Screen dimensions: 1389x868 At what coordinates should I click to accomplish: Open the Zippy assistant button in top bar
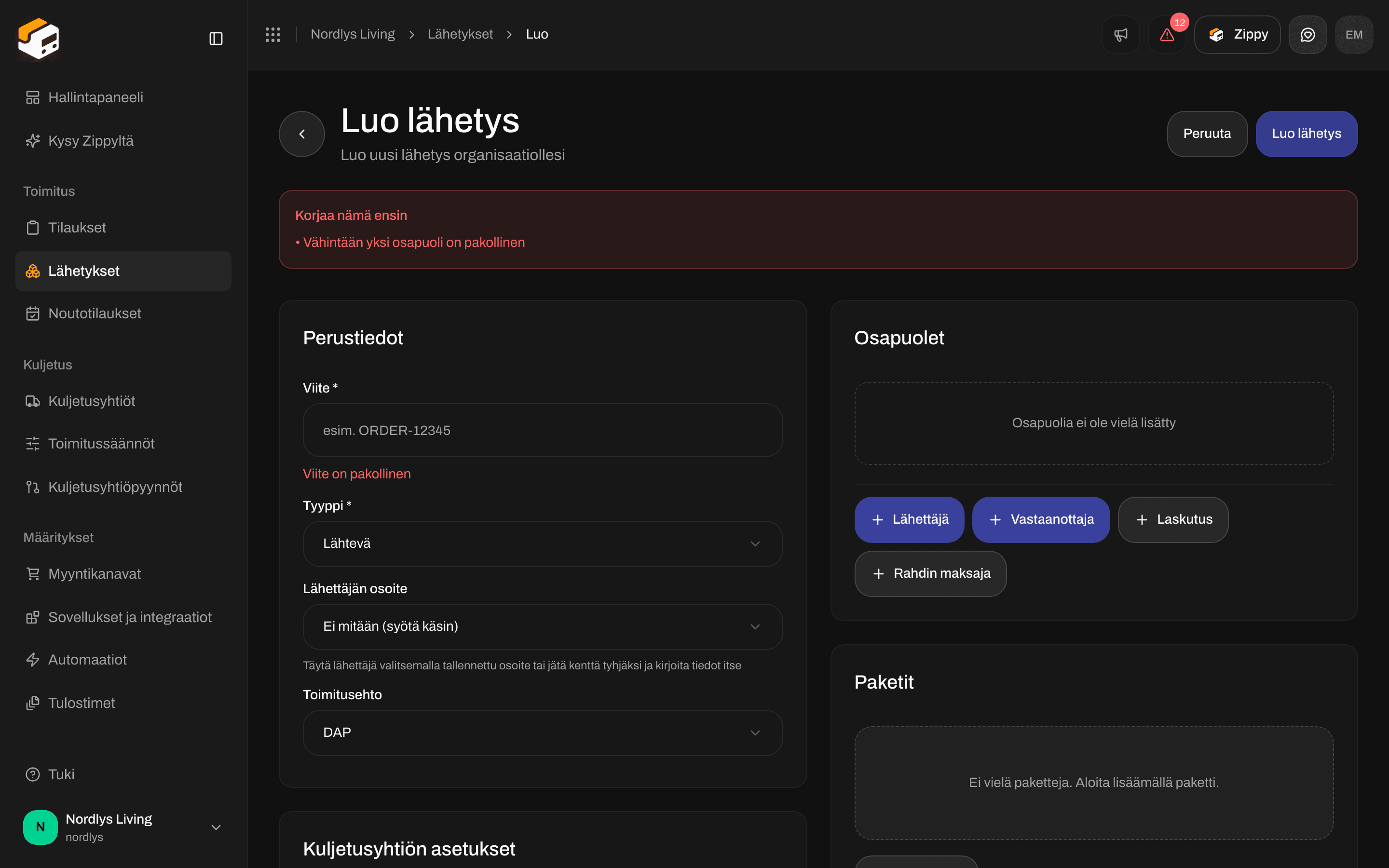[x=1237, y=34]
